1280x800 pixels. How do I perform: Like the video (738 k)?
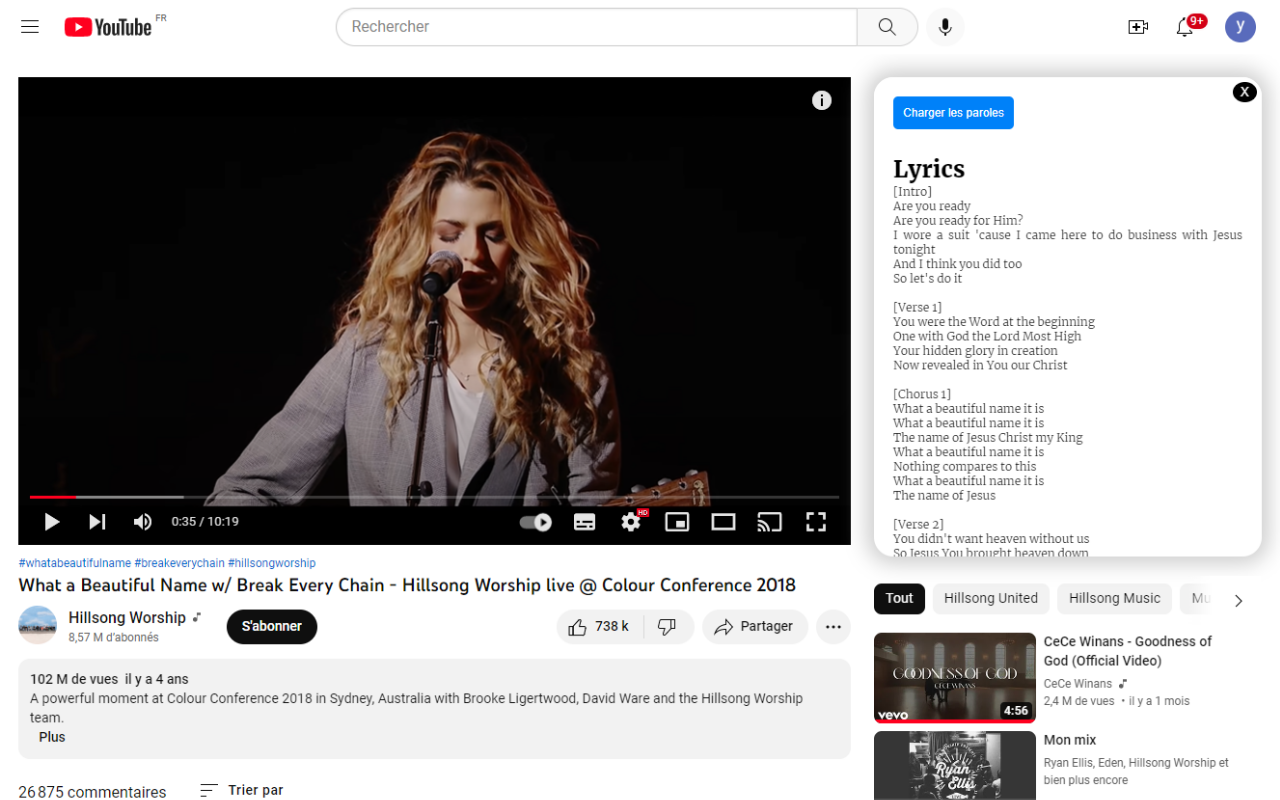599,627
